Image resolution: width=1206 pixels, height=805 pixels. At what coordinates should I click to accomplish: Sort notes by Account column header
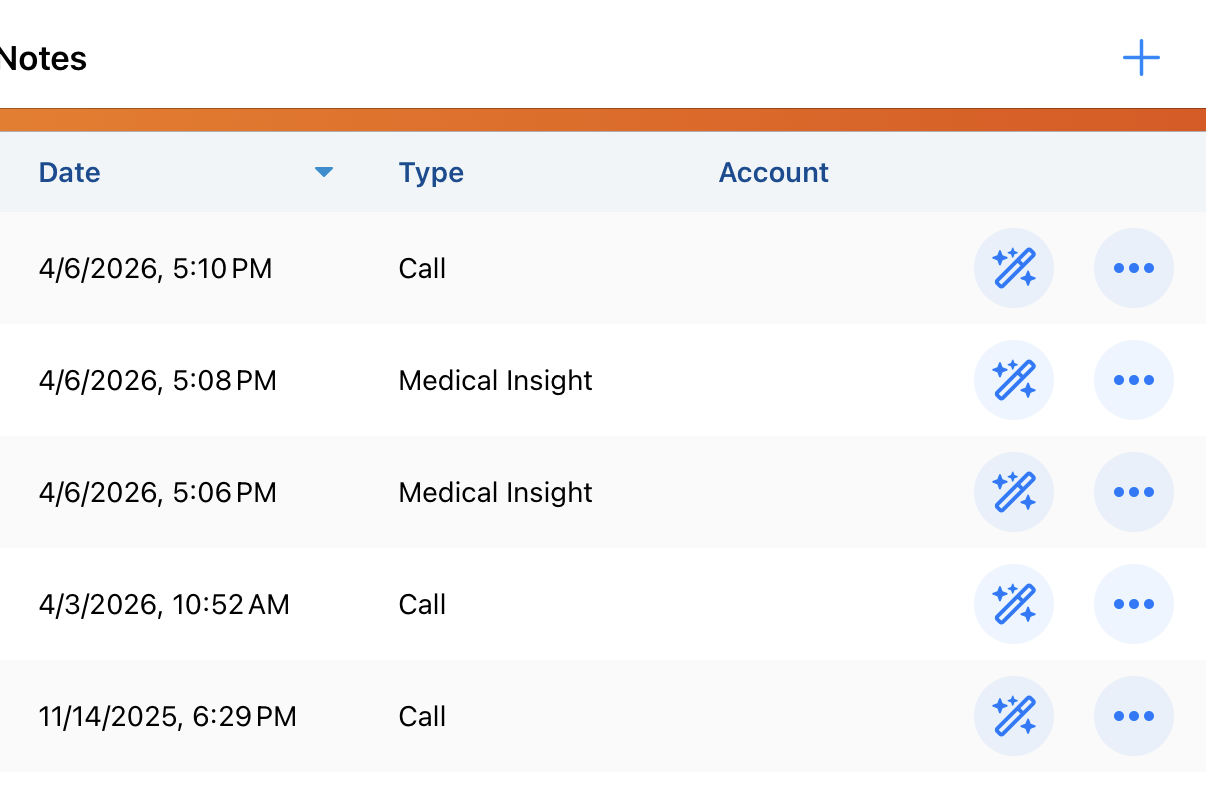coord(773,172)
